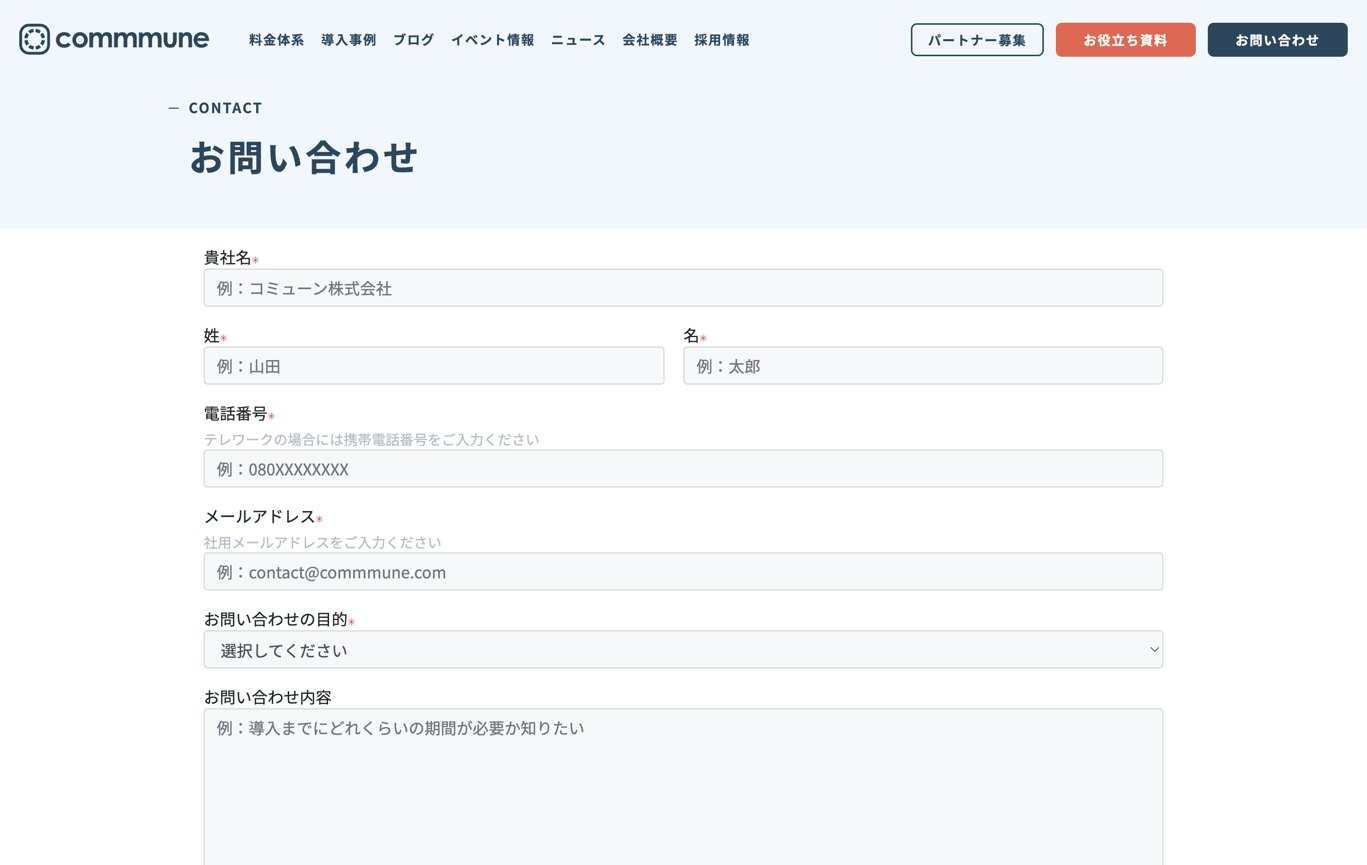This screenshot has width=1367, height=865.
Task: Focus the メールアドレス email field
Action: click(683, 572)
